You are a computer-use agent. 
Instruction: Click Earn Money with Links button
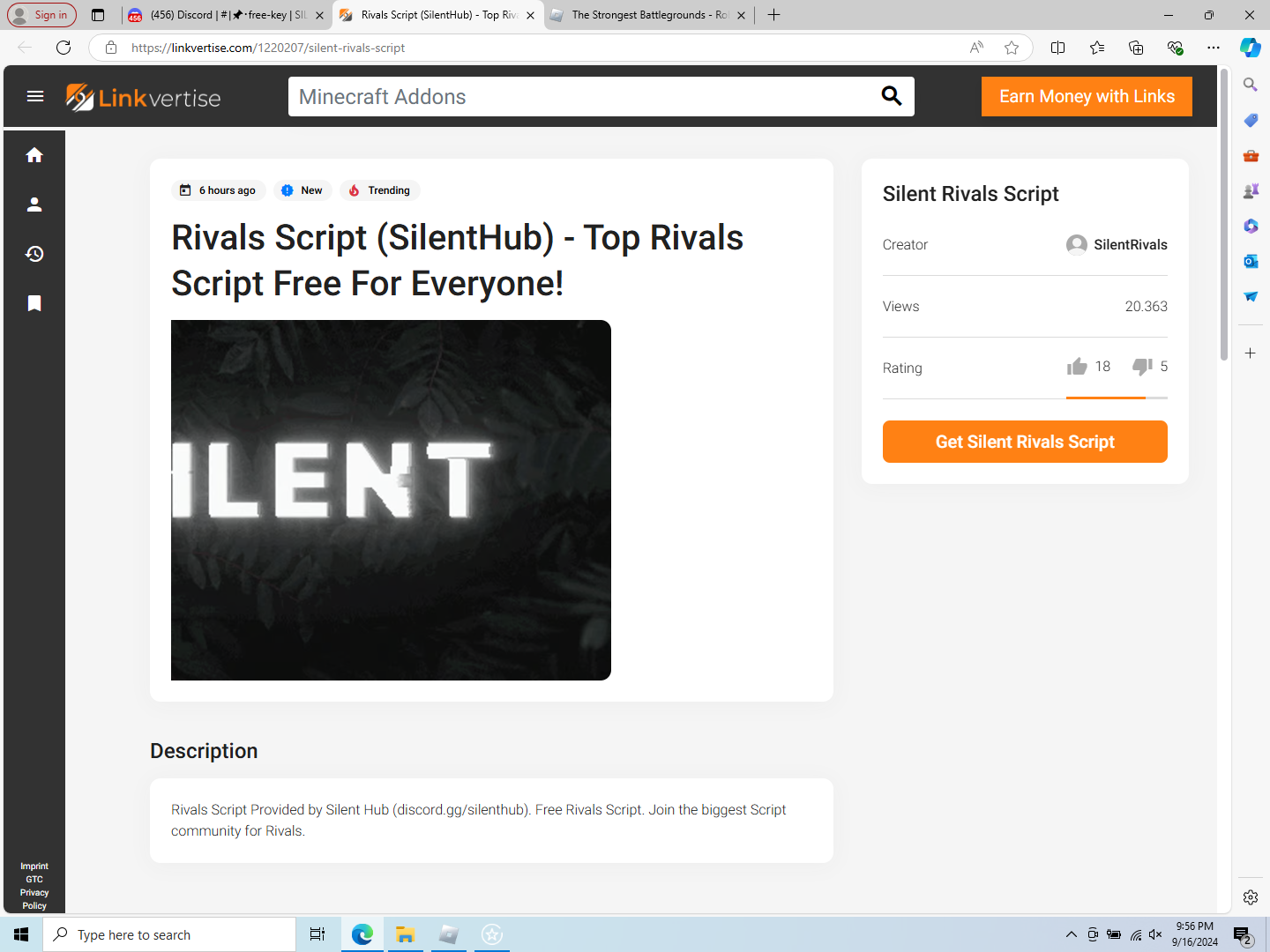pos(1087,96)
